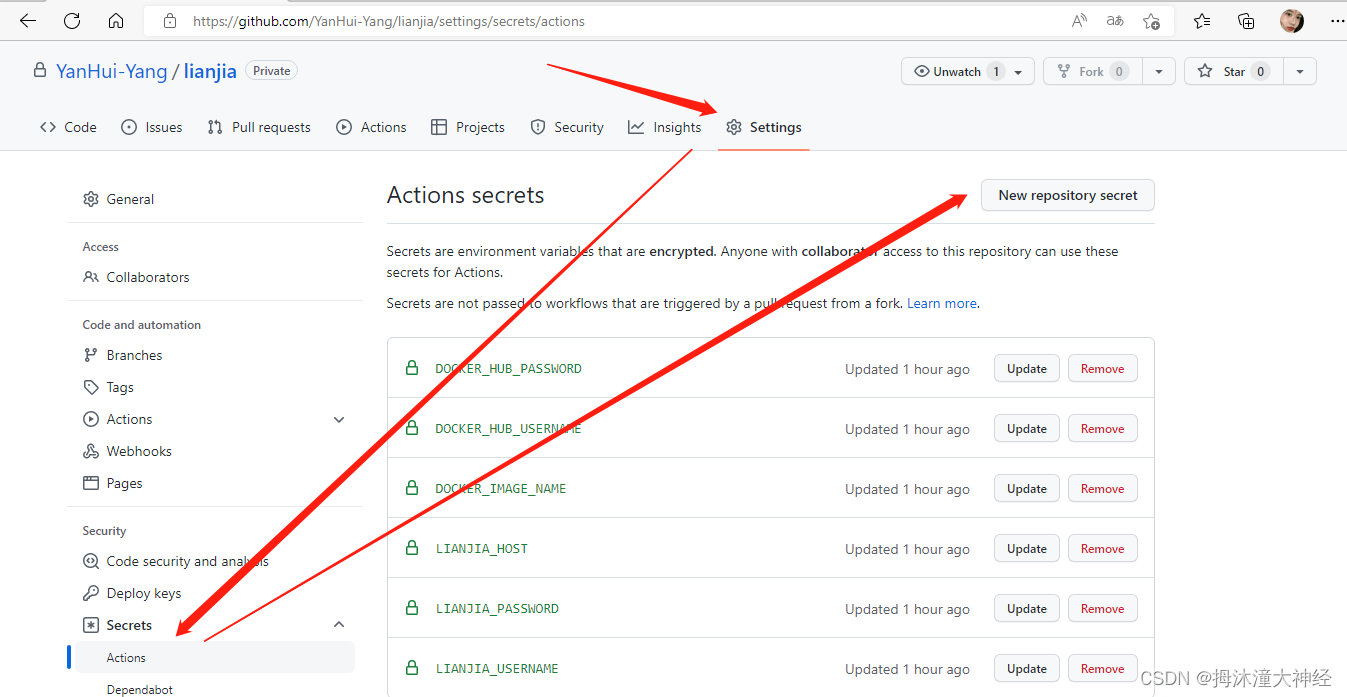Open the Collections icon in browser toolbar
Image resolution: width=1347 pixels, height=697 pixels.
[x=1246, y=20]
